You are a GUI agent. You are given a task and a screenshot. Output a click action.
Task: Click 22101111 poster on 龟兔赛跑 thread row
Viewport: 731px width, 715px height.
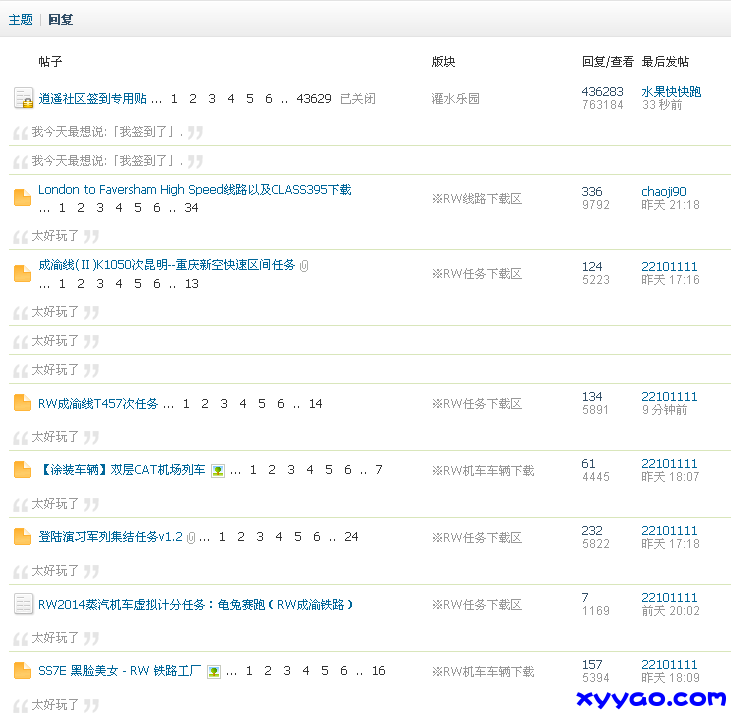[669, 598]
